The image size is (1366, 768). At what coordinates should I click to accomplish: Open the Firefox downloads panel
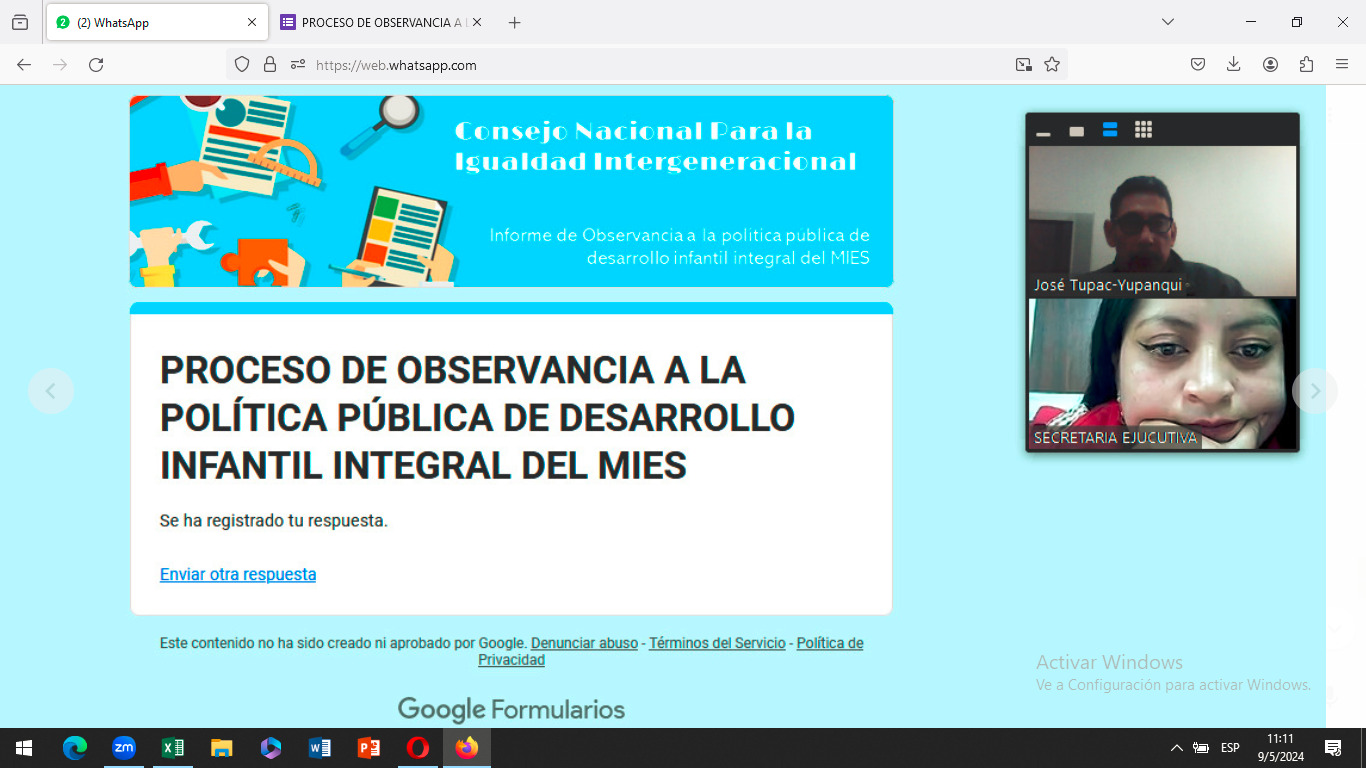click(x=1234, y=65)
